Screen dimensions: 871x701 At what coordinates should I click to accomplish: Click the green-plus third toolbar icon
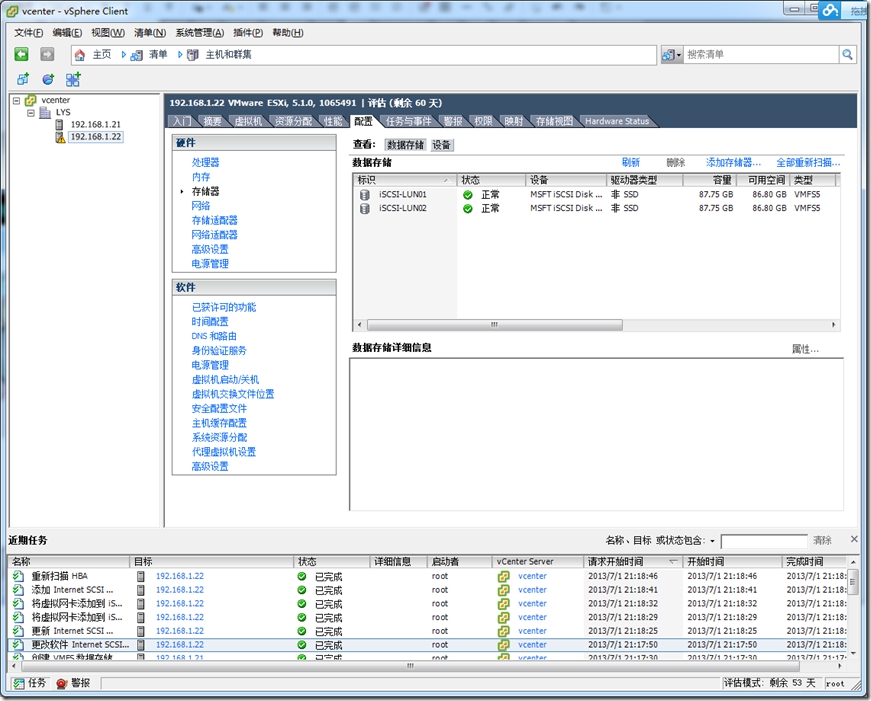click(x=73, y=79)
